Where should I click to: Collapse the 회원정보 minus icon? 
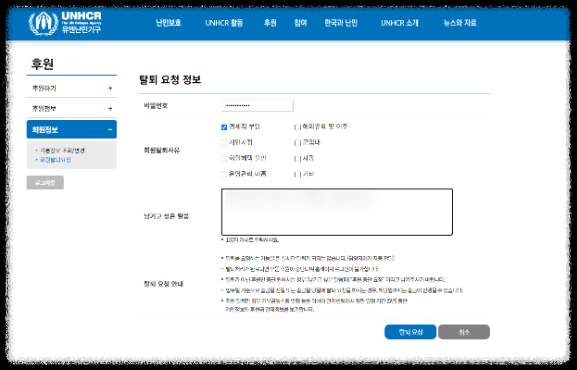point(110,130)
